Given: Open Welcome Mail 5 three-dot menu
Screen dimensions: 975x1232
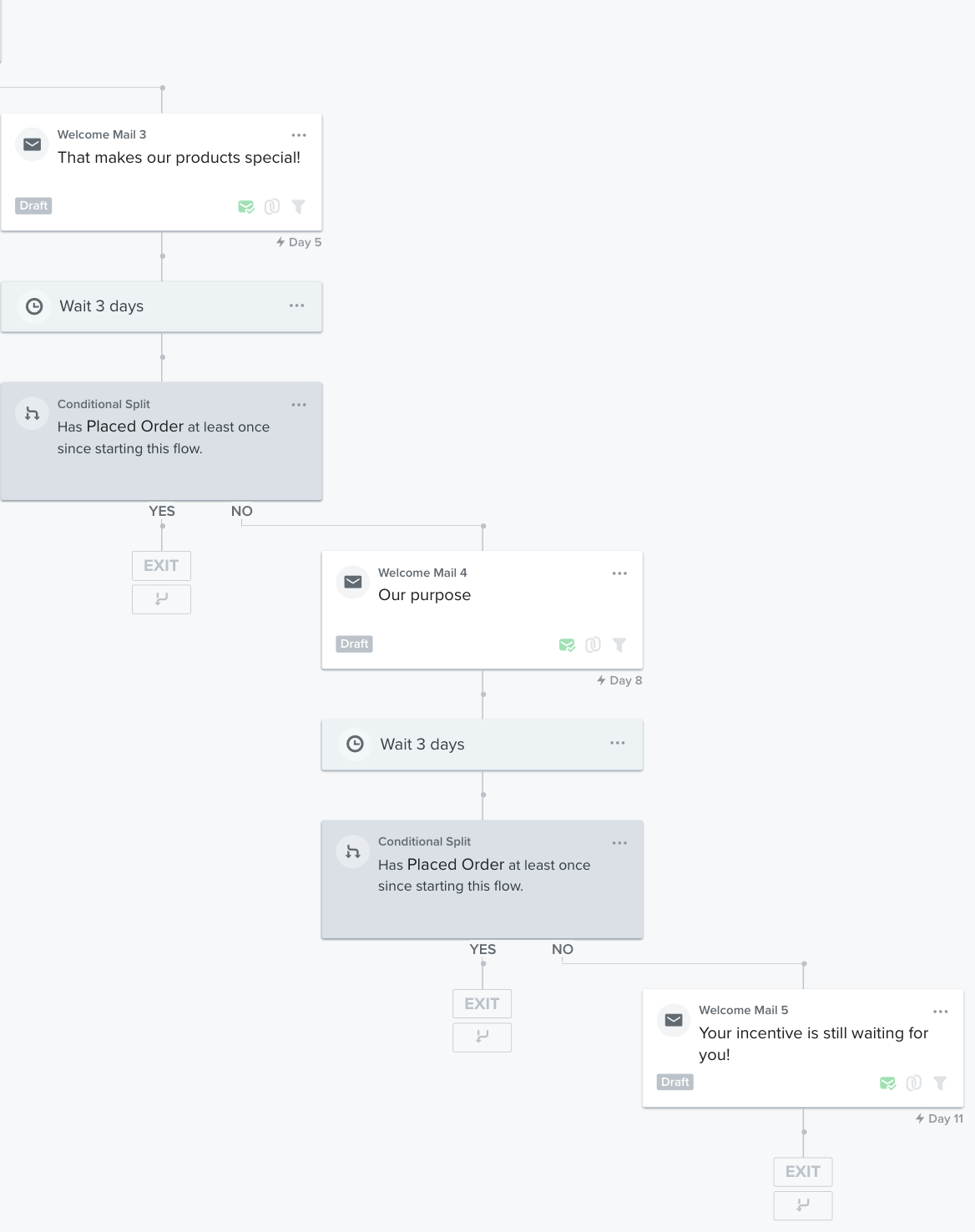Looking at the screenshot, I should pos(941,1012).
